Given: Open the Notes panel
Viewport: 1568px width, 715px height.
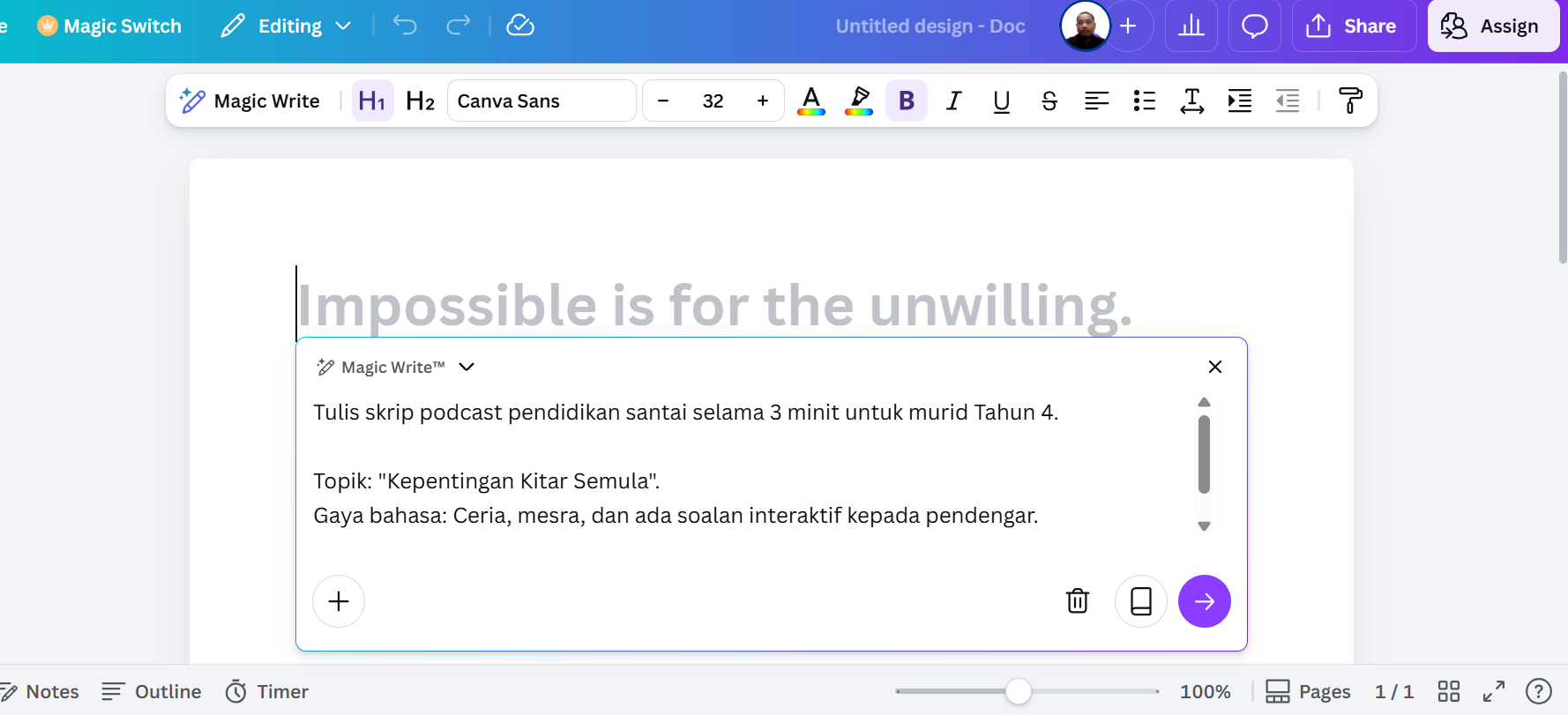Looking at the screenshot, I should coord(41,691).
